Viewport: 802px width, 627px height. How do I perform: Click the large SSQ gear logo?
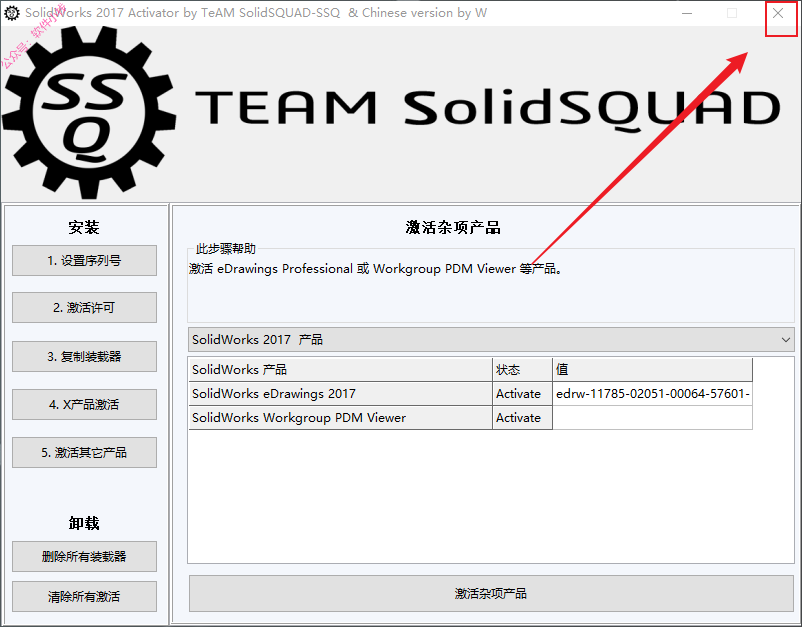89,113
